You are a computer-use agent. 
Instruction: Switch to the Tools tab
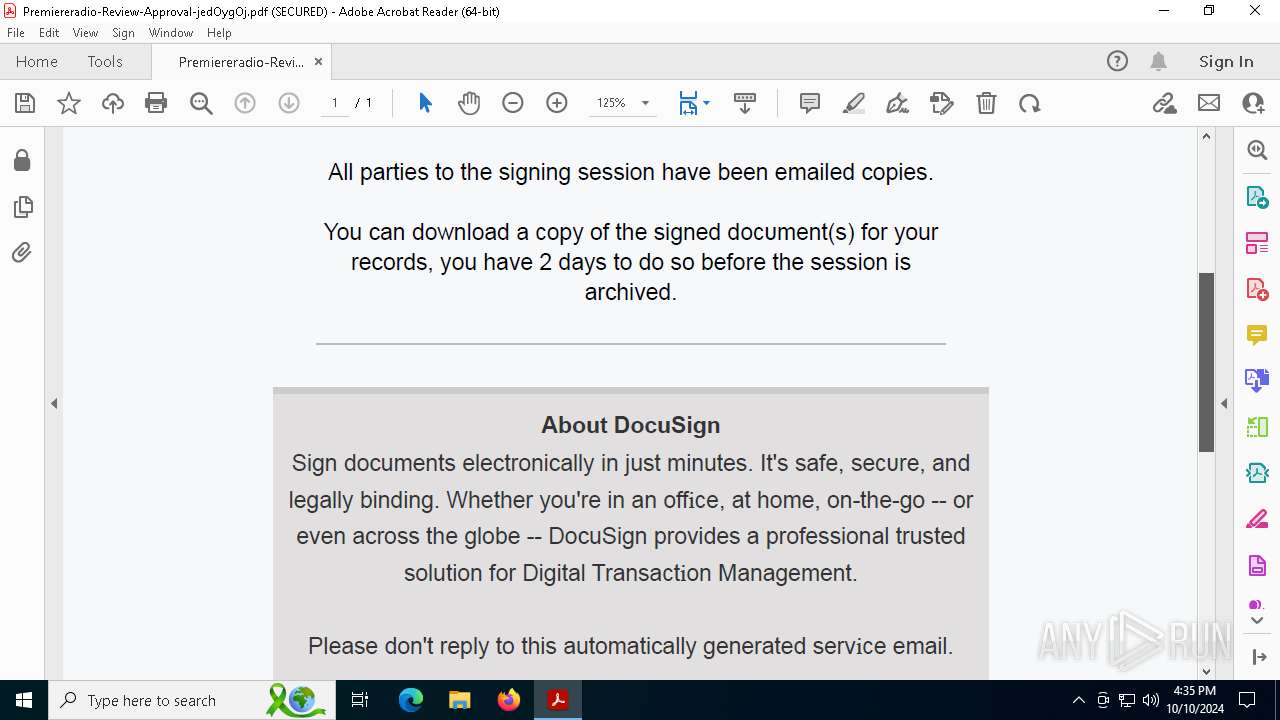[105, 62]
